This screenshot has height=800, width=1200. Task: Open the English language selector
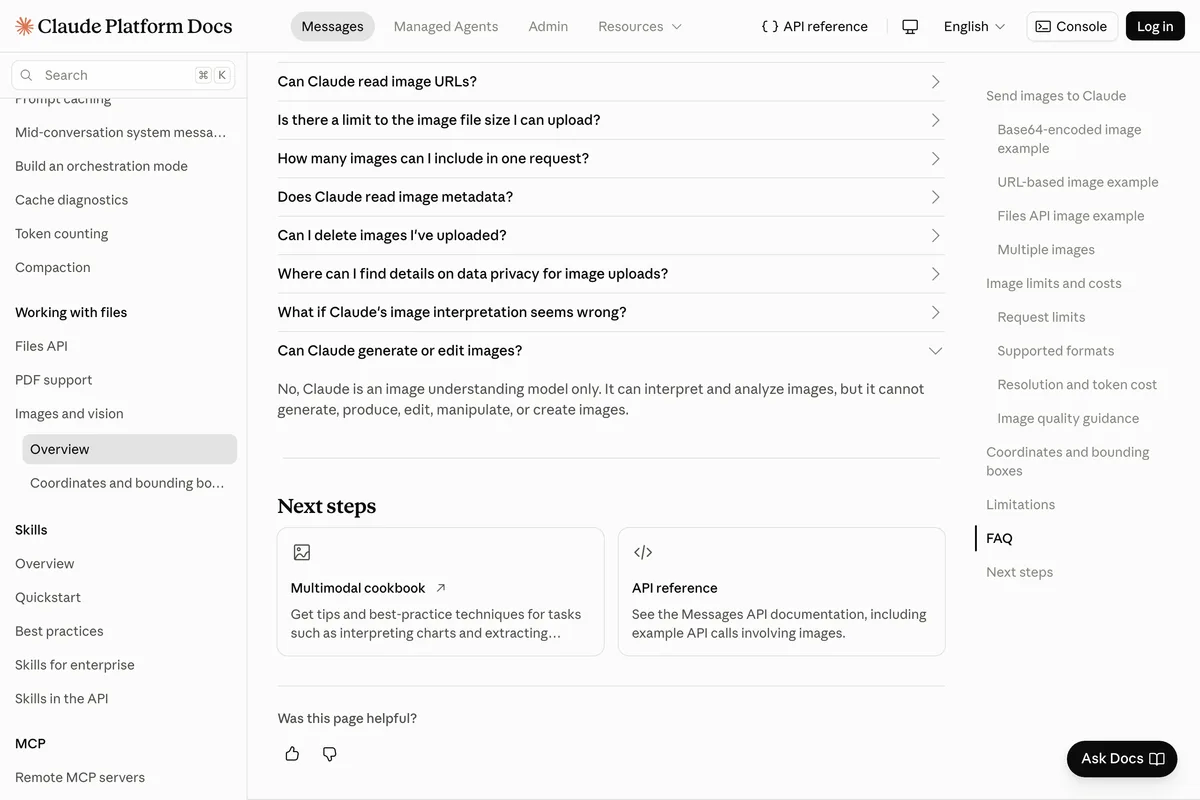(974, 27)
